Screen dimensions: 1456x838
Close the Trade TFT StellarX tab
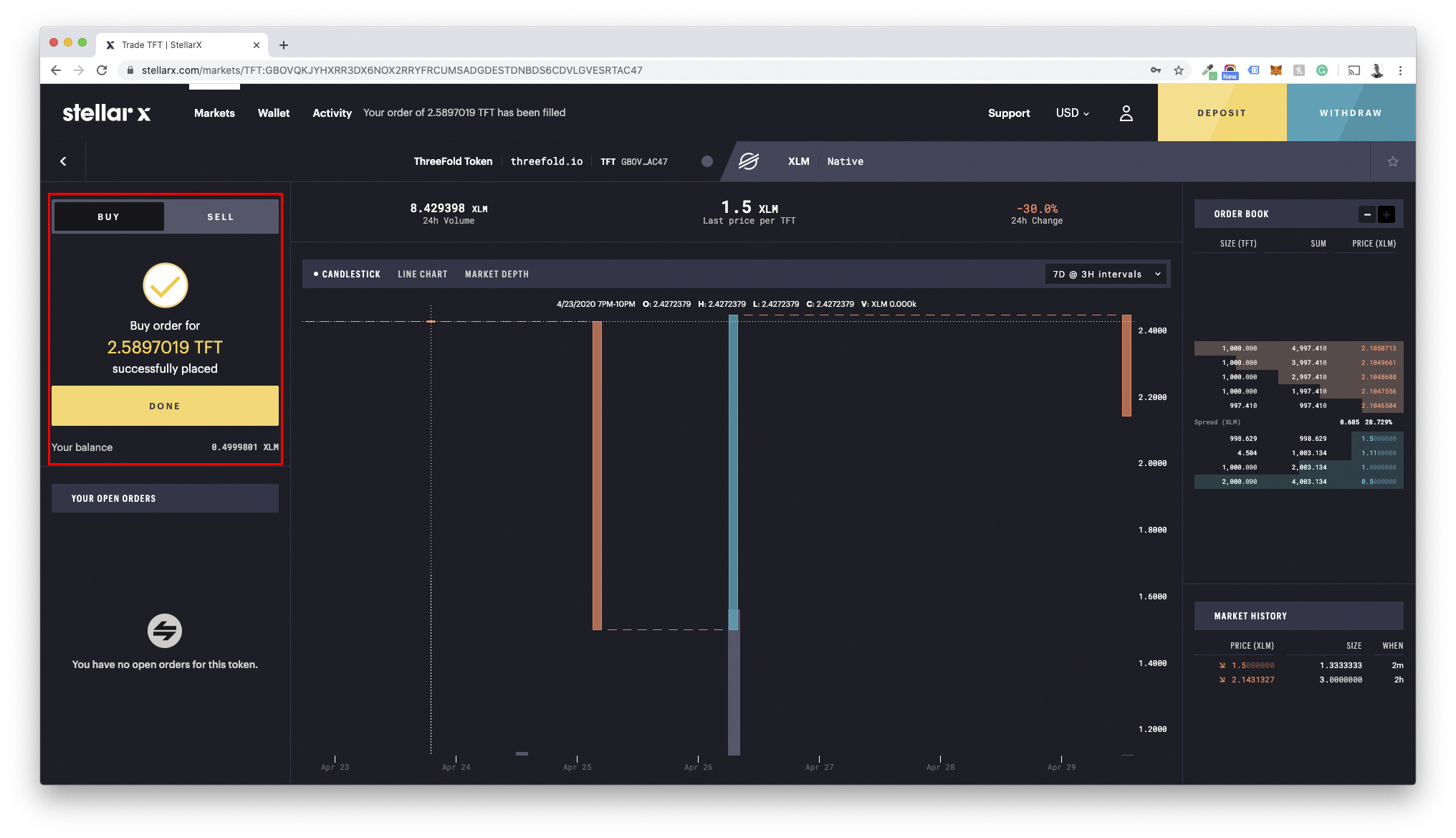tap(257, 45)
